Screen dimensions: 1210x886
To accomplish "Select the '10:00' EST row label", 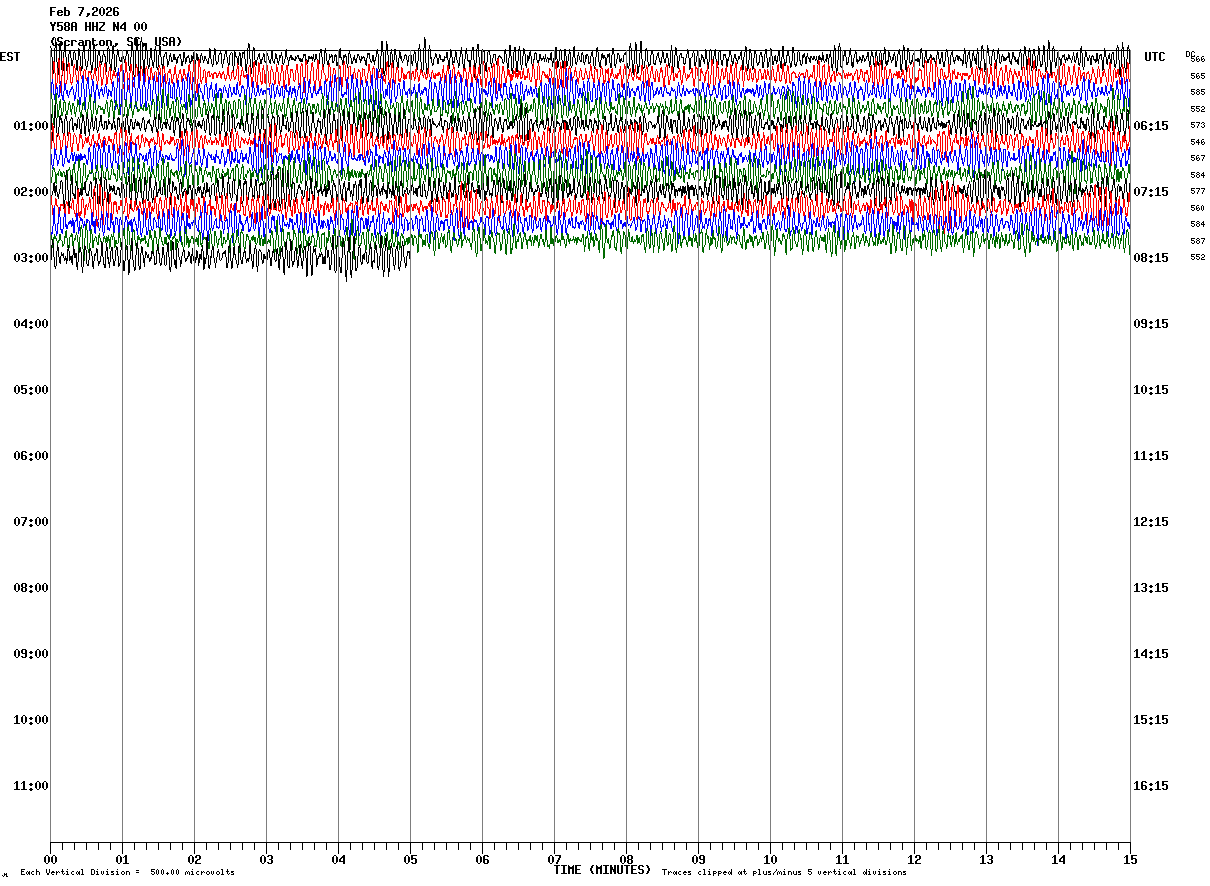I will click(31, 720).
